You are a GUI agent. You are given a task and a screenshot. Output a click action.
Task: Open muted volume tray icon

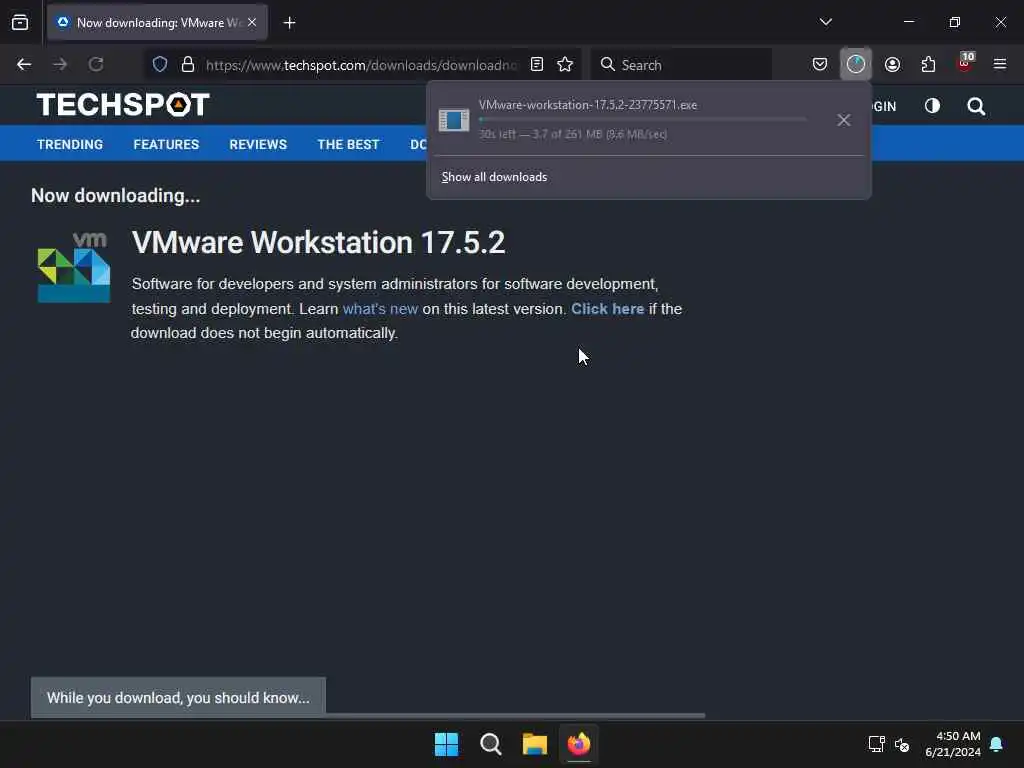pyautogui.click(x=902, y=744)
